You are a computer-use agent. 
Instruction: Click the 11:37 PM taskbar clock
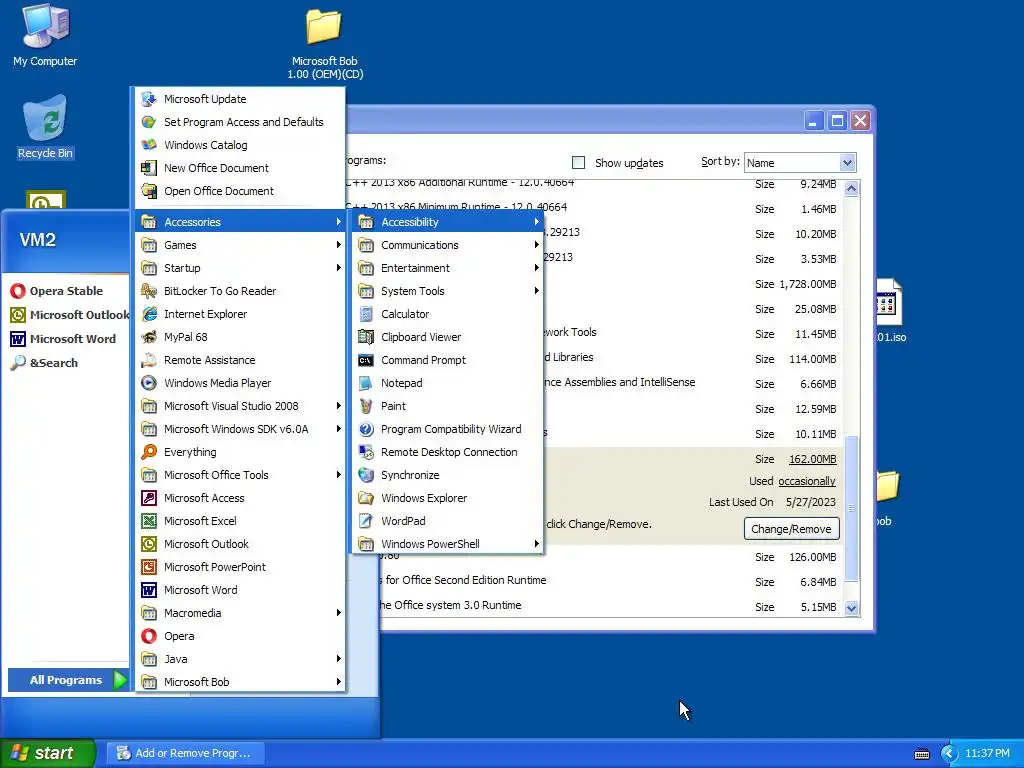point(987,753)
